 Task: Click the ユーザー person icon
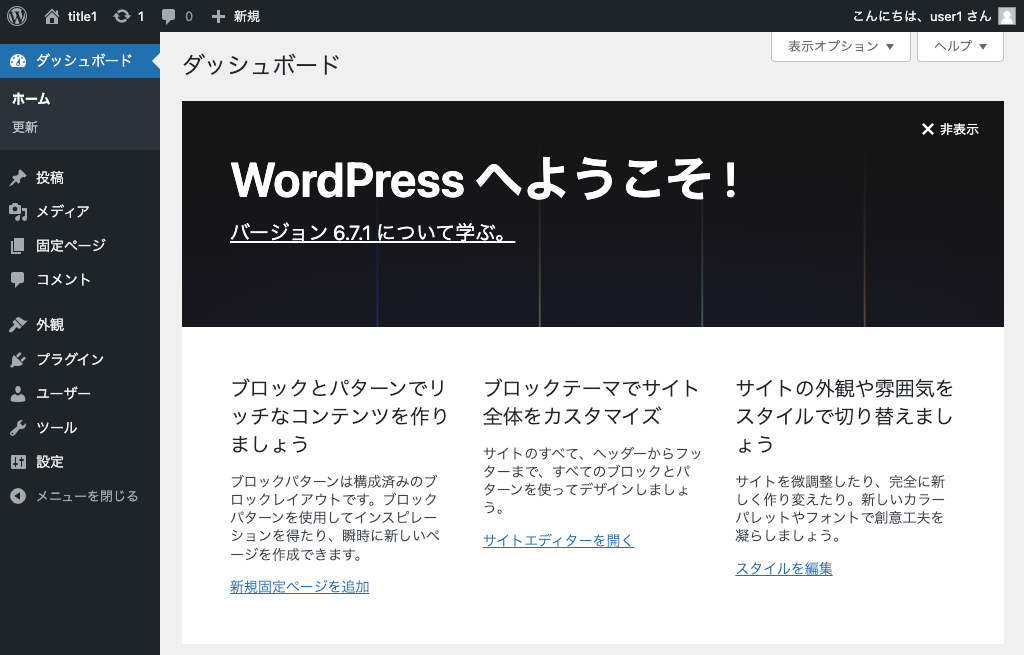tap(18, 393)
